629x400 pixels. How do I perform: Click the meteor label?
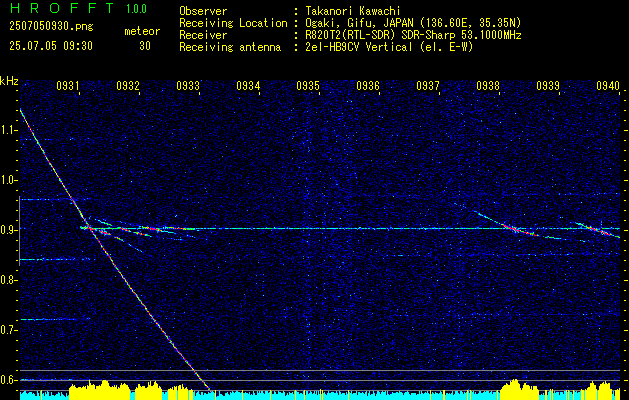(x=142, y=31)
